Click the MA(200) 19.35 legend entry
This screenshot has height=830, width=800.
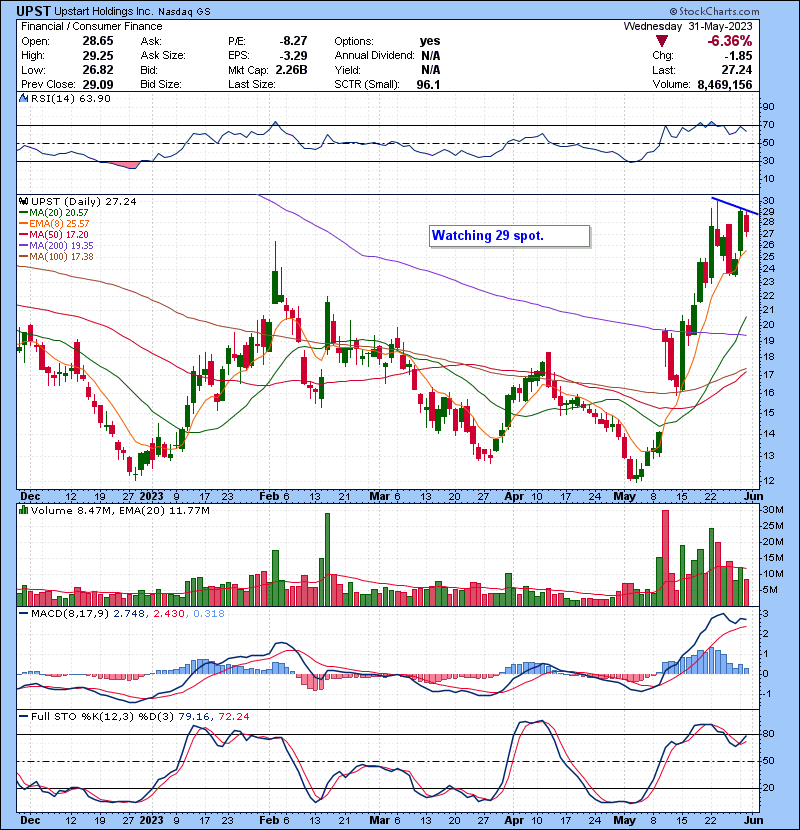[56, 246]
